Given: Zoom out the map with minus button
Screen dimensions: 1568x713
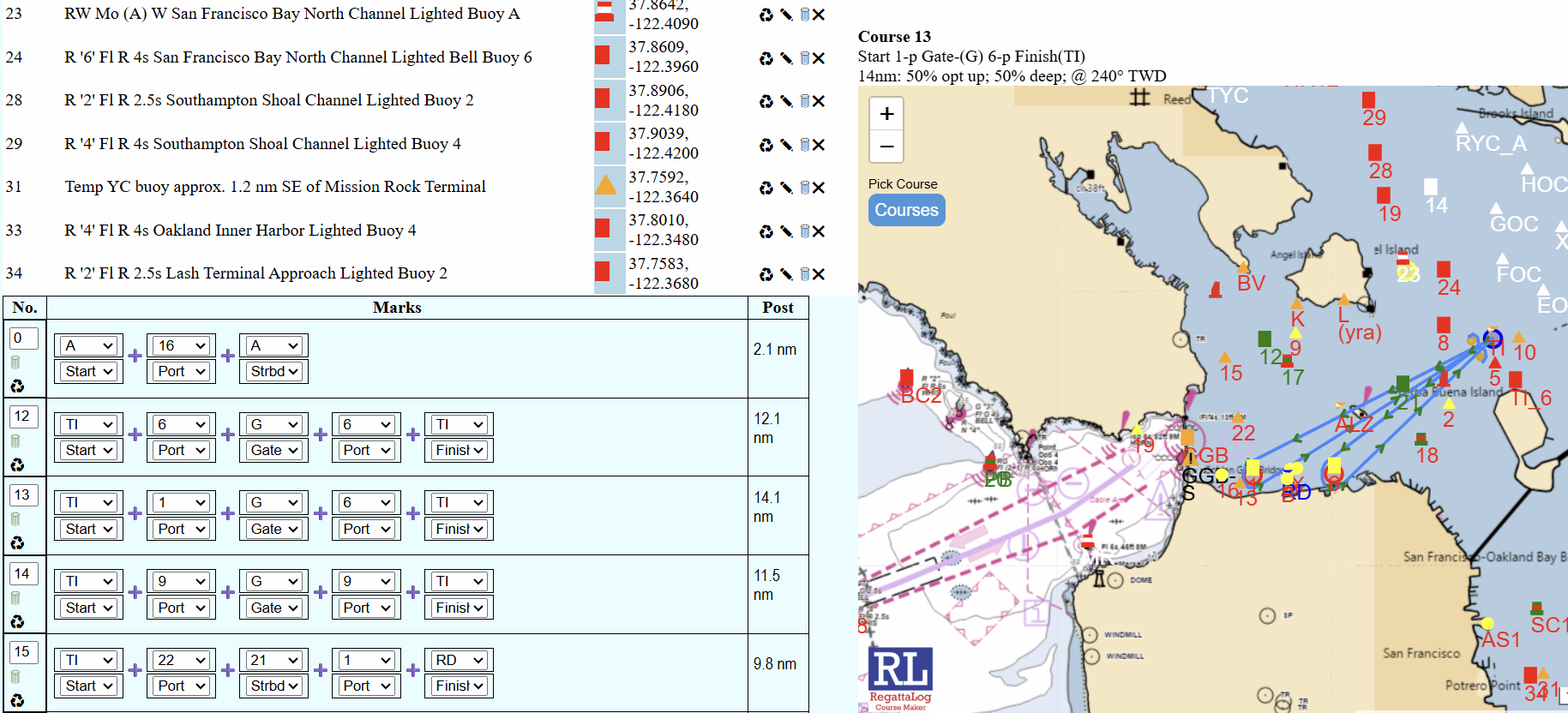Looking at the screenshot, I should tap(886, 147).
